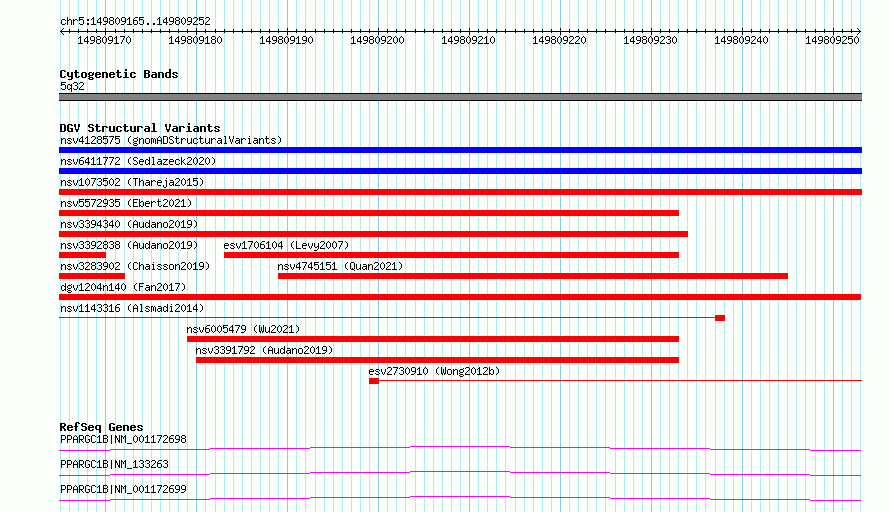
Task: Open variant nsv3283902 (Chaisson2019) label
Action: click(135, 266)
